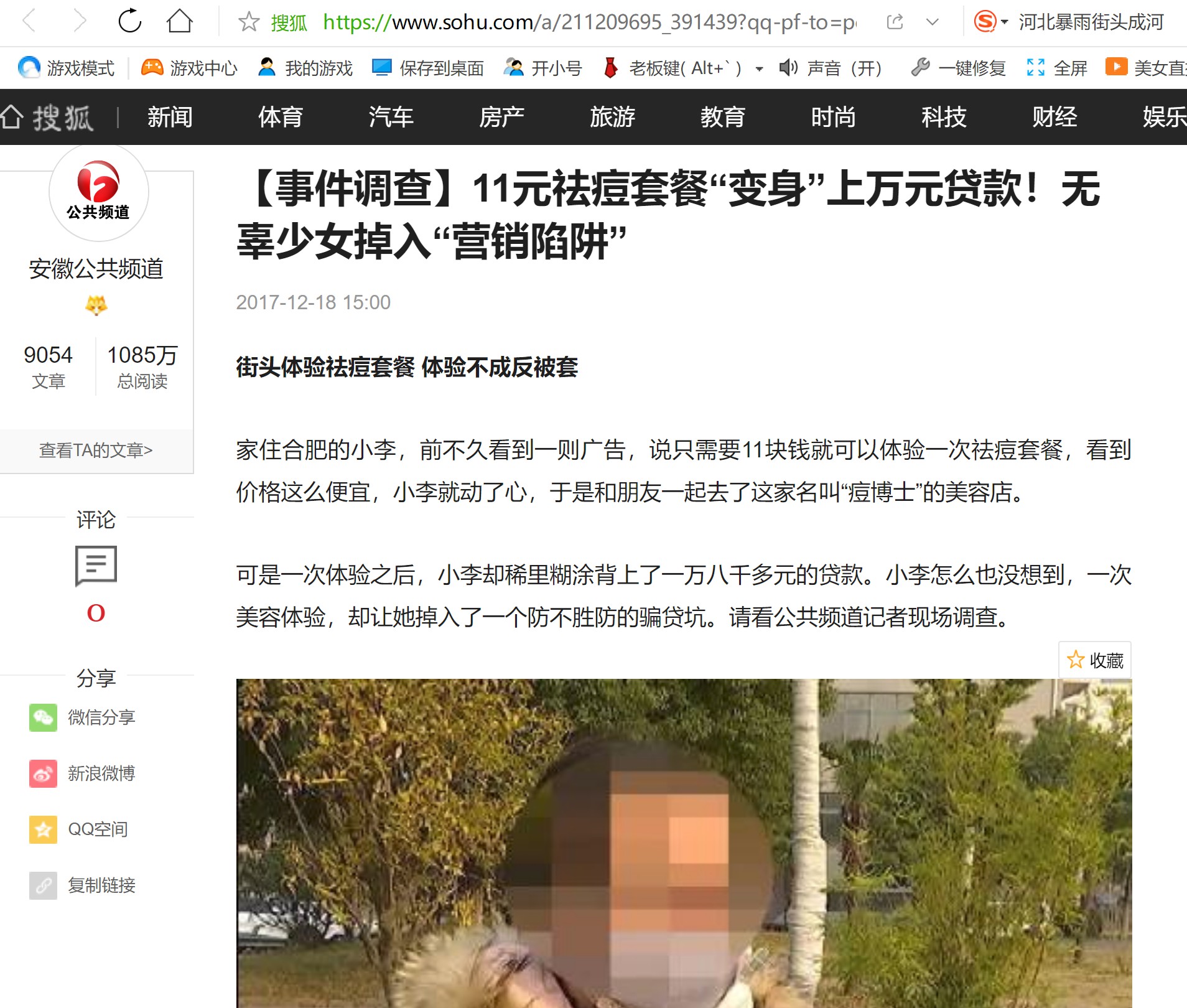Image resolution: width=1187 pixels, height=1008 pixels.
Task: Click the search box with 河北暴雨街头成河
Action: (x=1091, y=22)
